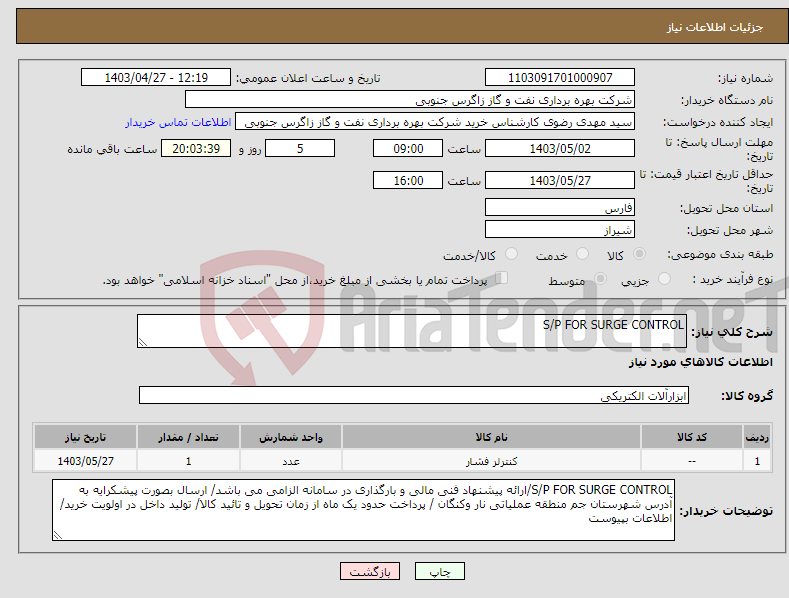
Task: Click the اطلاعات کالاهای مورد نیاز heading
Action: [700, 362]
